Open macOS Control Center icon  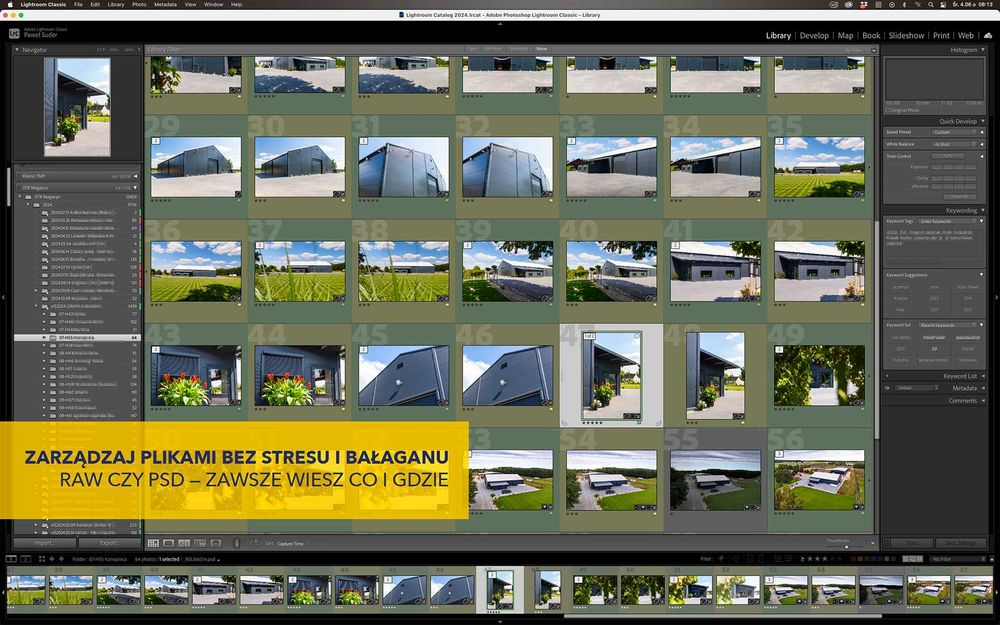click(x=944, y=4)
